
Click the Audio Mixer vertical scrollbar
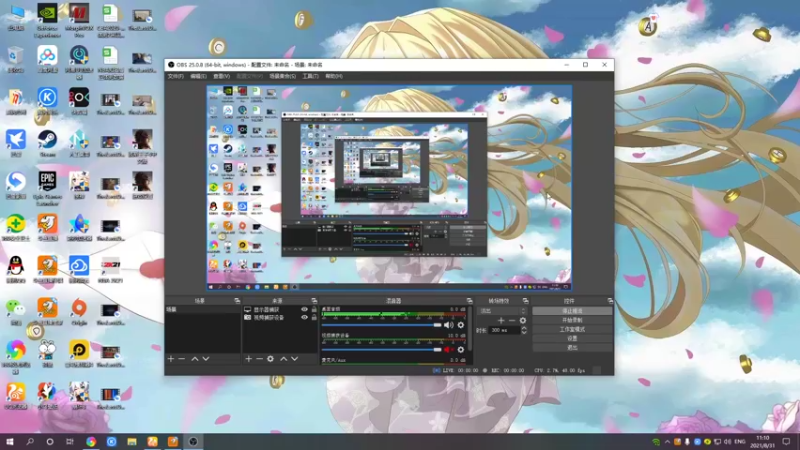pos(469,329)
